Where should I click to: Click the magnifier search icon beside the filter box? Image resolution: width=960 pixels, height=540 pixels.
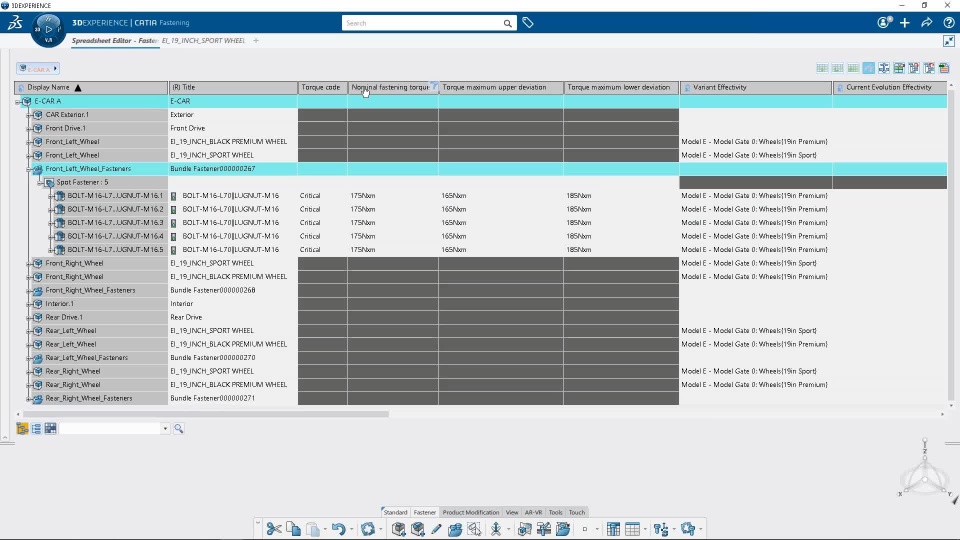(179, 429)
